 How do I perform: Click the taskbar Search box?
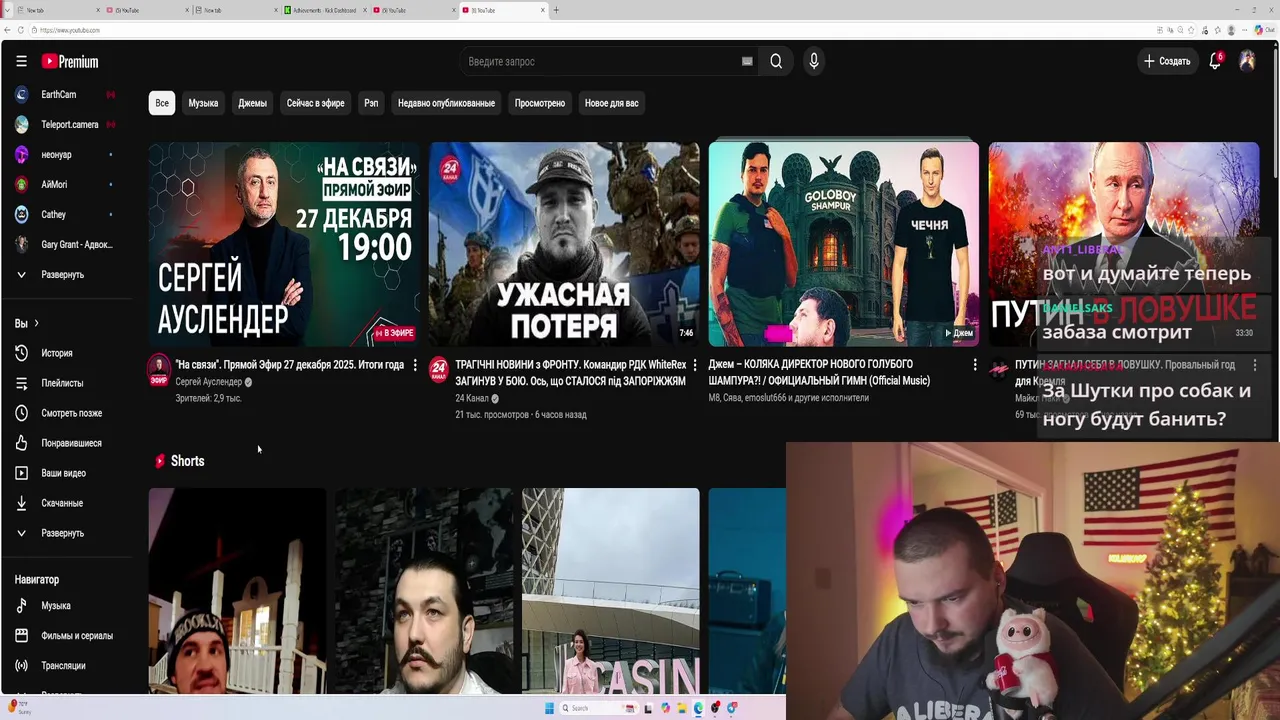[x=599, y=708]
